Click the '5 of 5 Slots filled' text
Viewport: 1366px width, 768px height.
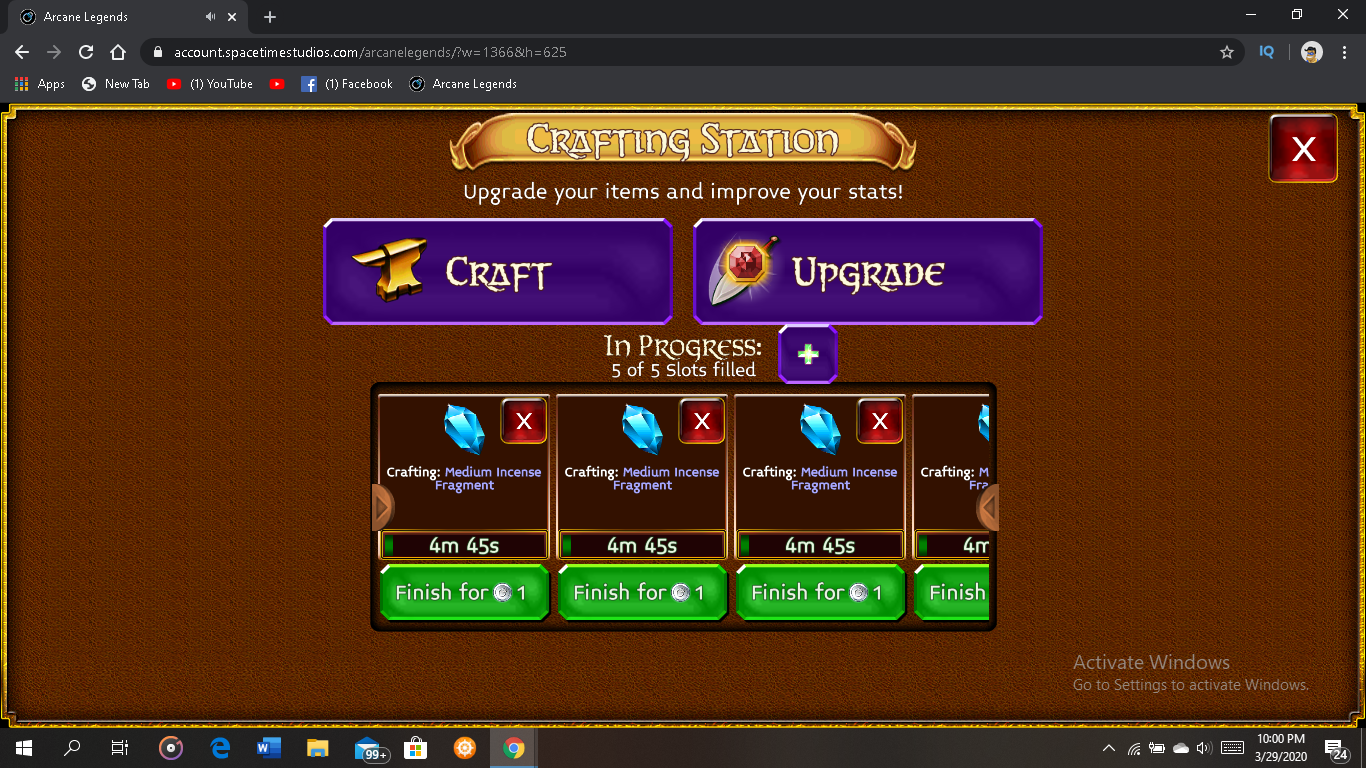(684, 370)
